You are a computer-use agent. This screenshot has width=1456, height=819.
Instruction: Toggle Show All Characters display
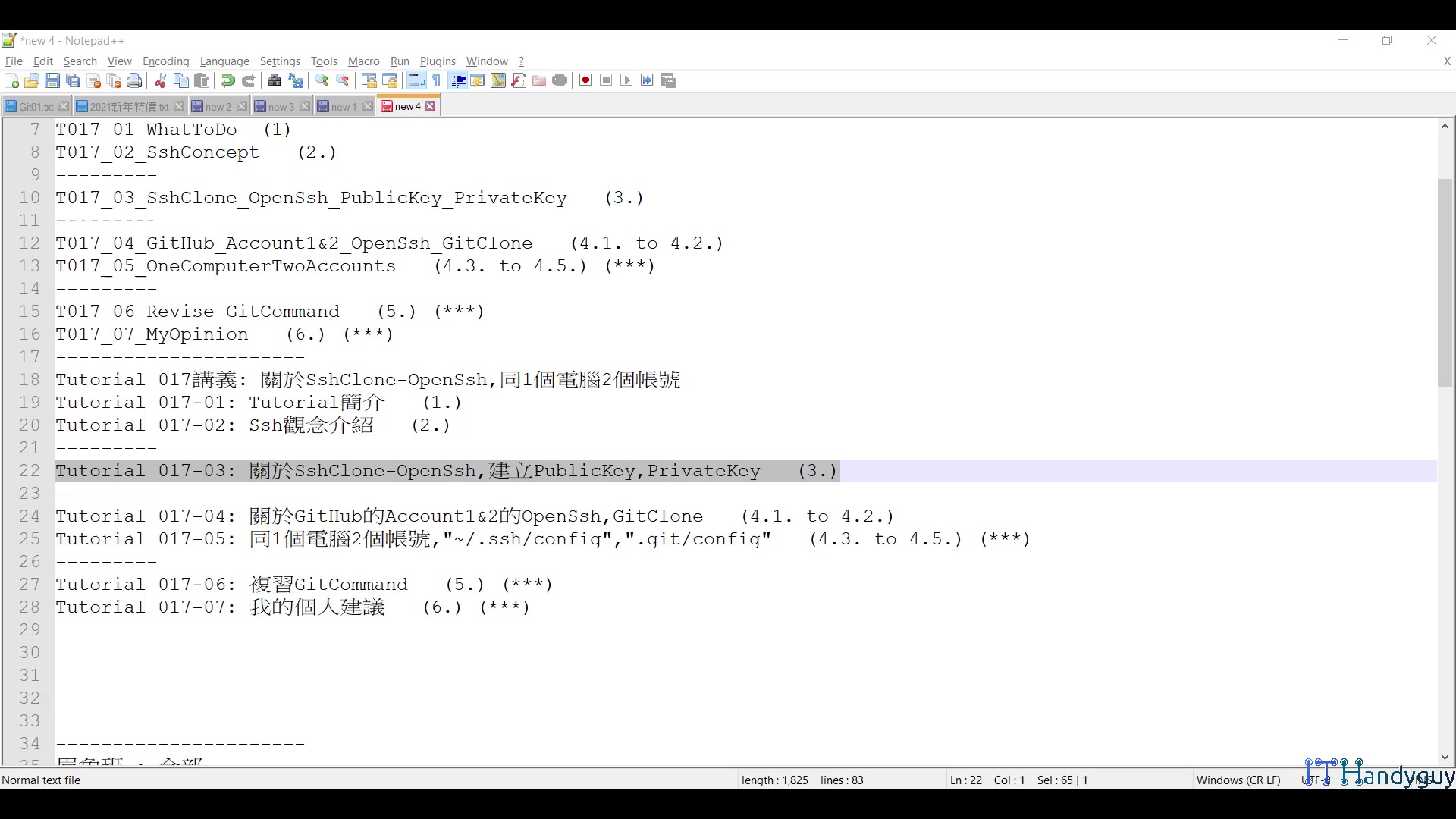coord(436,80)
